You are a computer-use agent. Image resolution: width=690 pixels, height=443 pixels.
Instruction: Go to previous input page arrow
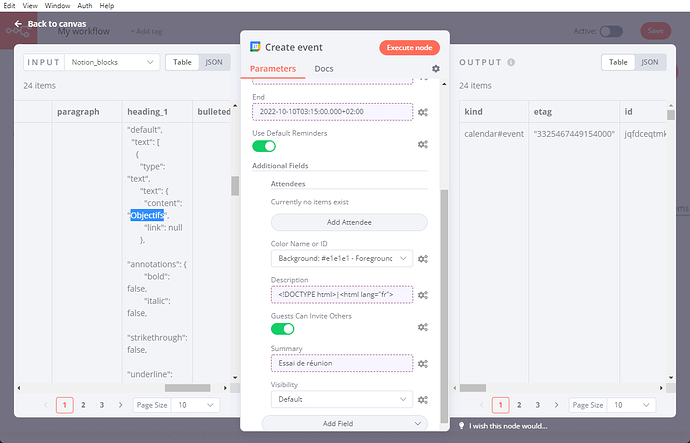coord(46,405)
